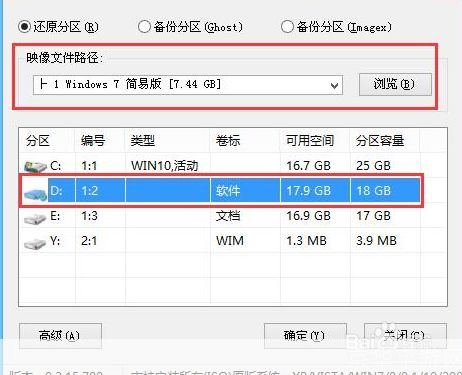Click partition number 2:1

[89, 241]
